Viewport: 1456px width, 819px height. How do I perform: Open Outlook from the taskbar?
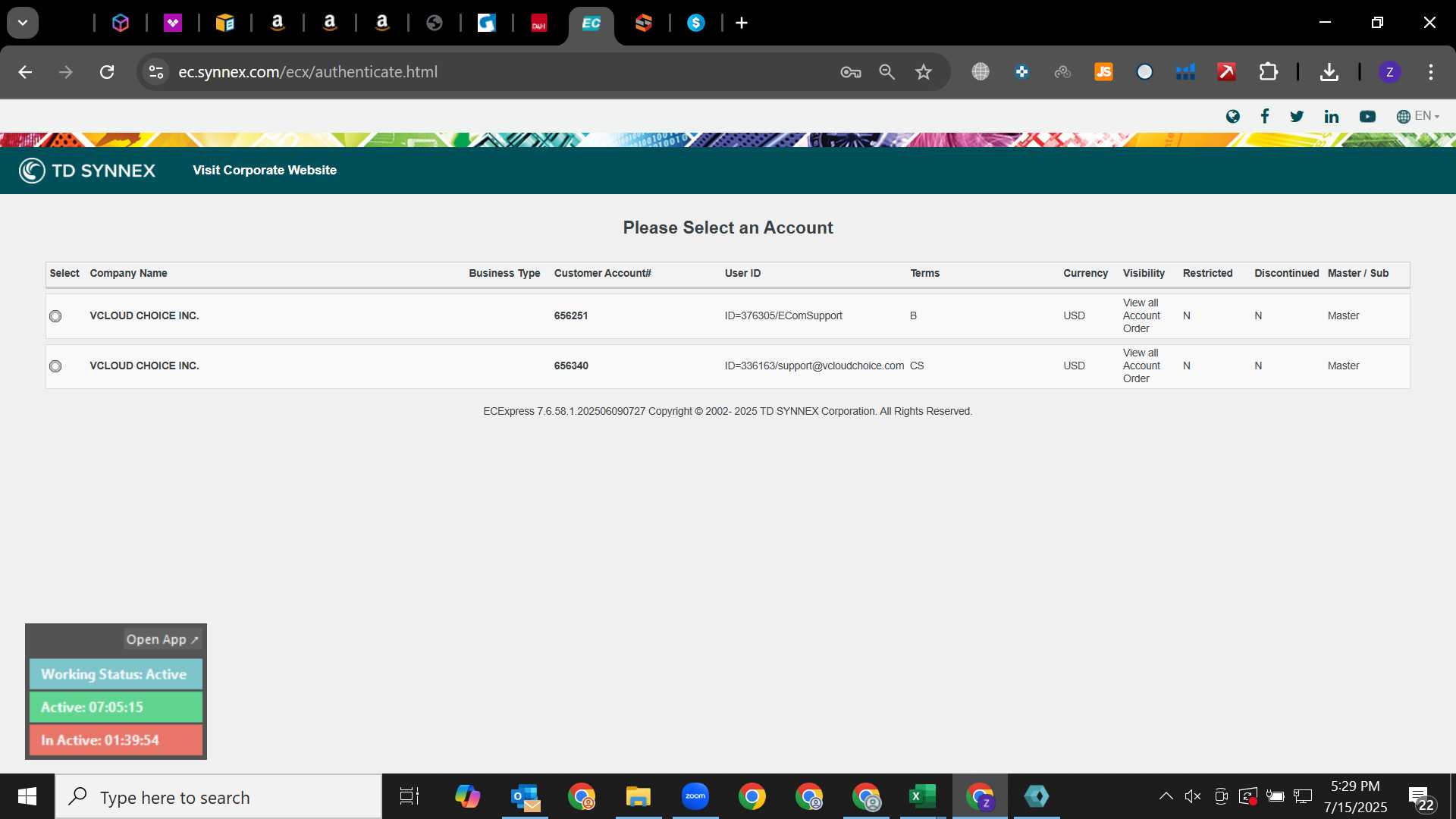pos(525,796)
